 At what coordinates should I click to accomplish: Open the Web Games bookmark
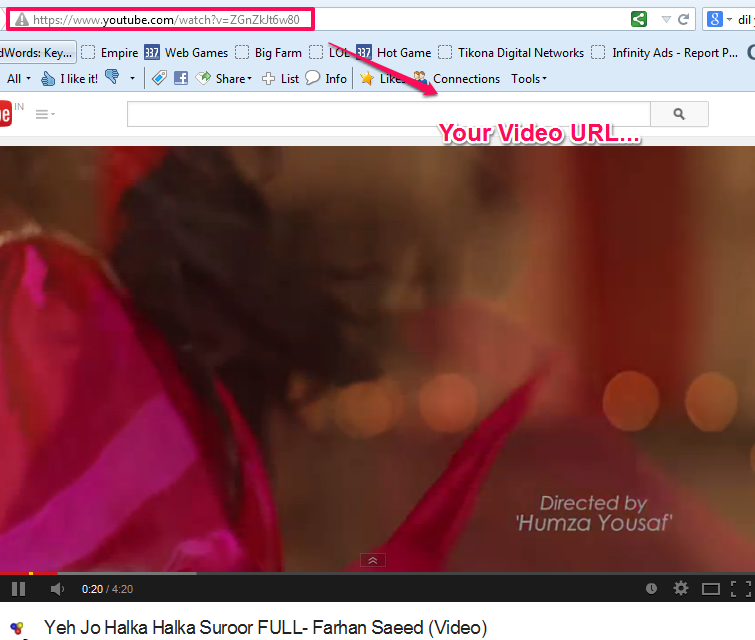[186, 52]
